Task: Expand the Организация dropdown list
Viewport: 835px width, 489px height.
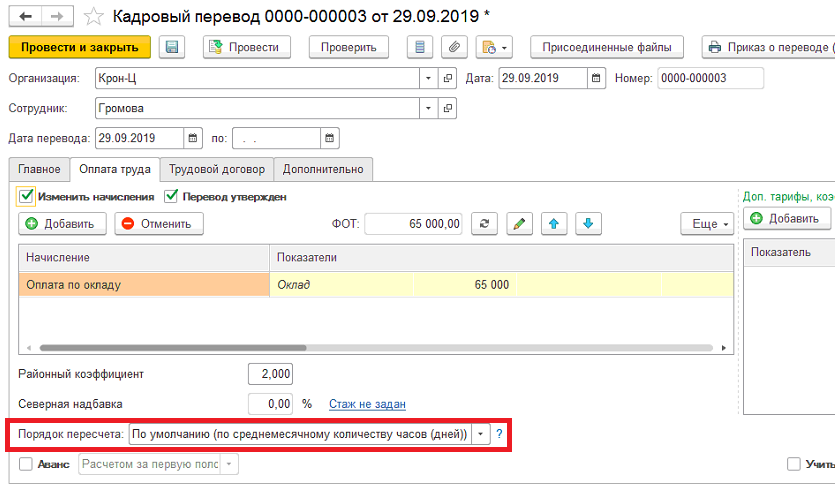Action: [428, 78]
